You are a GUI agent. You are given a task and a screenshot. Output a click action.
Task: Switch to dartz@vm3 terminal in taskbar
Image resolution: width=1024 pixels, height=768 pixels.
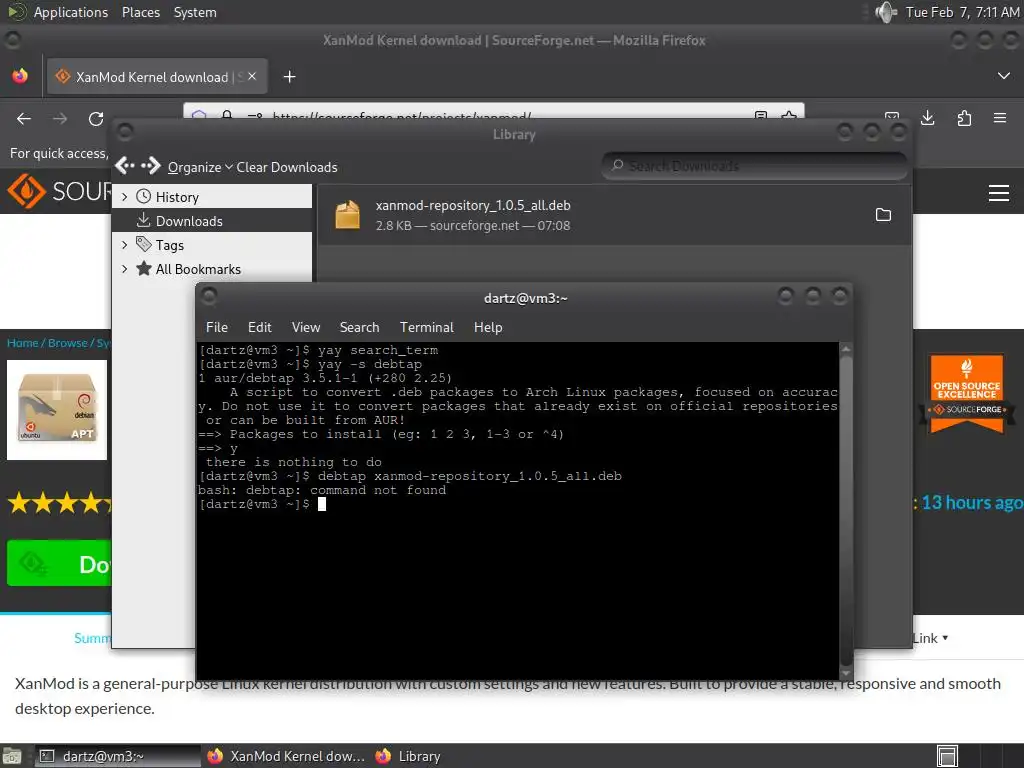pos(118,756)
